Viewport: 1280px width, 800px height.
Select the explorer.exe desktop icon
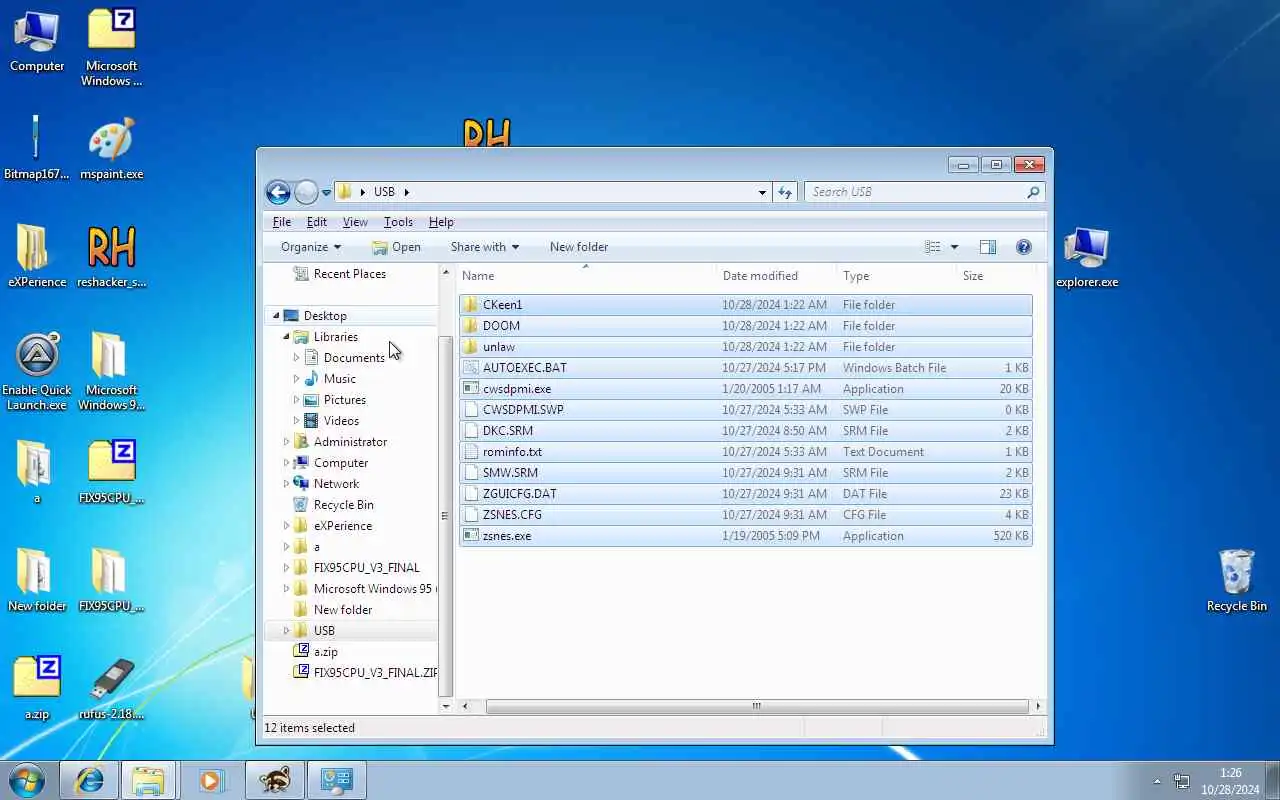tap(1087, 258)
